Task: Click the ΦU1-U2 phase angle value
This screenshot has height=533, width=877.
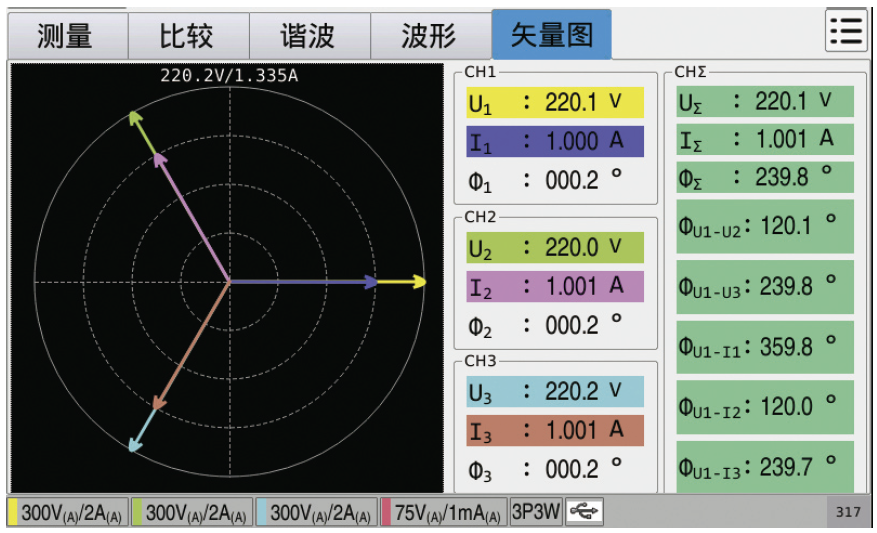Action: coord(765,226)
